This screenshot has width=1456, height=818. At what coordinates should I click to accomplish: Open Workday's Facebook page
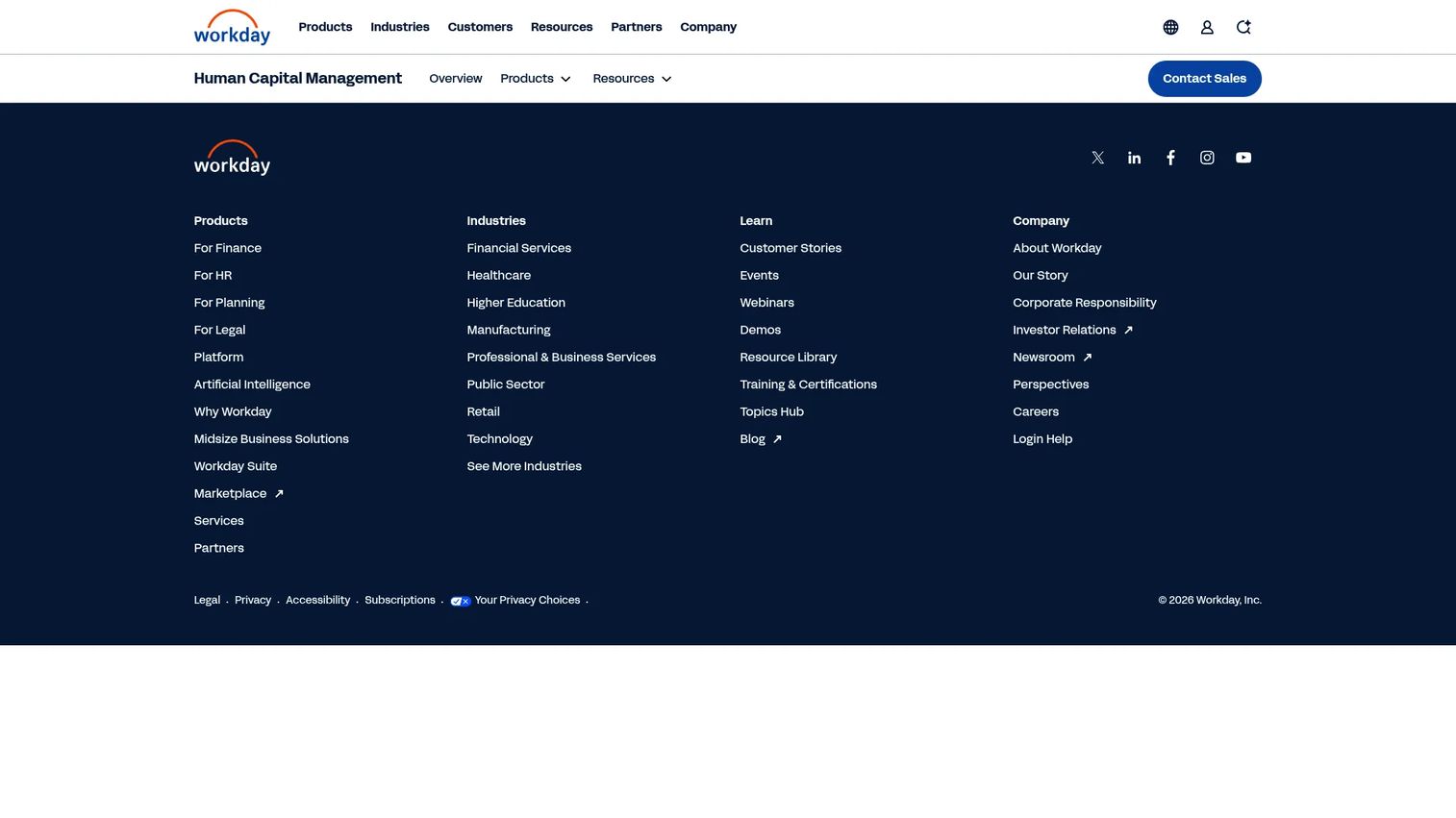coord(1170,158)
